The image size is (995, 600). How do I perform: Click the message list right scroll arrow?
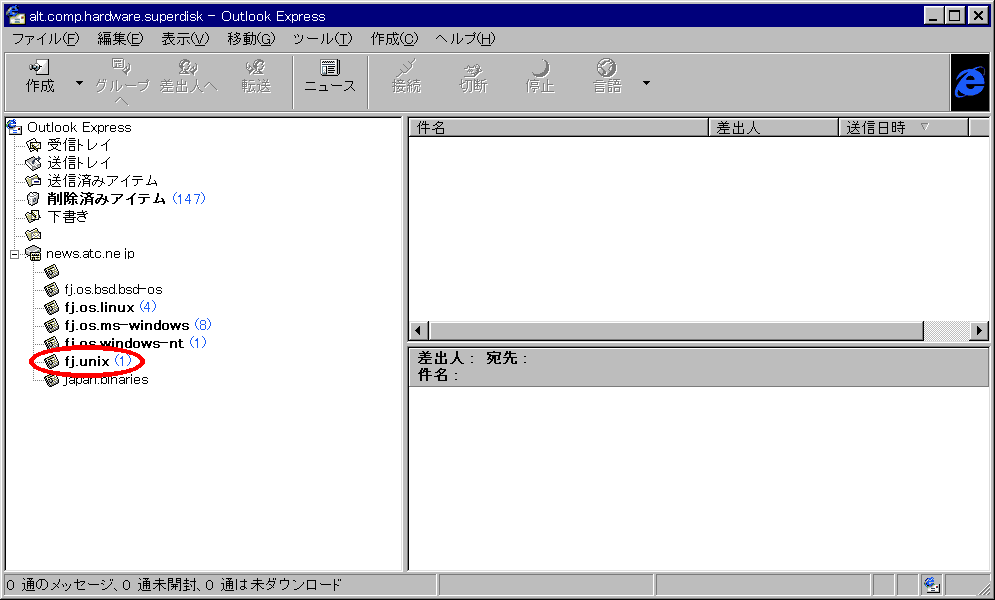click(980, 330)
